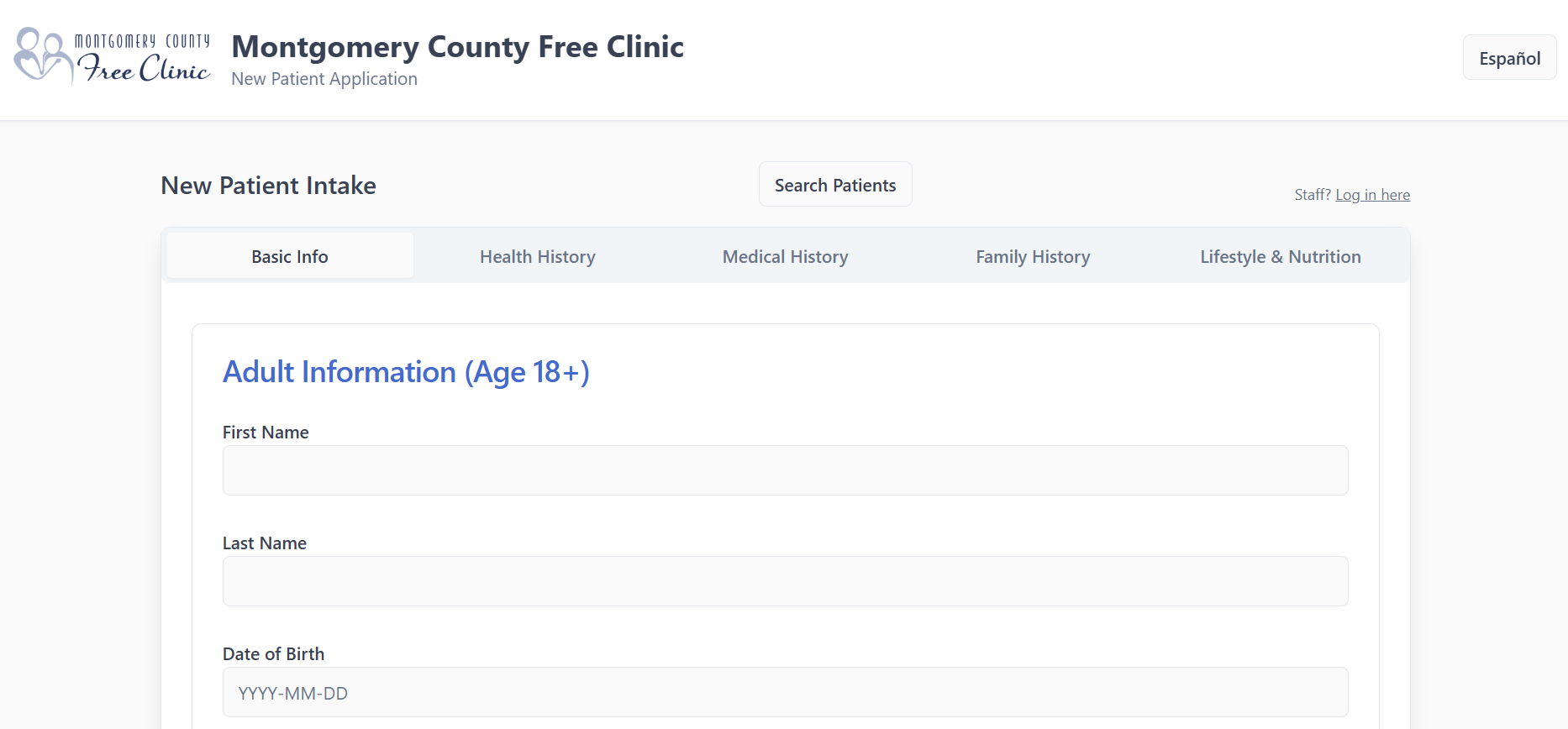Switch the form language using the Español button

click(1508, 57)
